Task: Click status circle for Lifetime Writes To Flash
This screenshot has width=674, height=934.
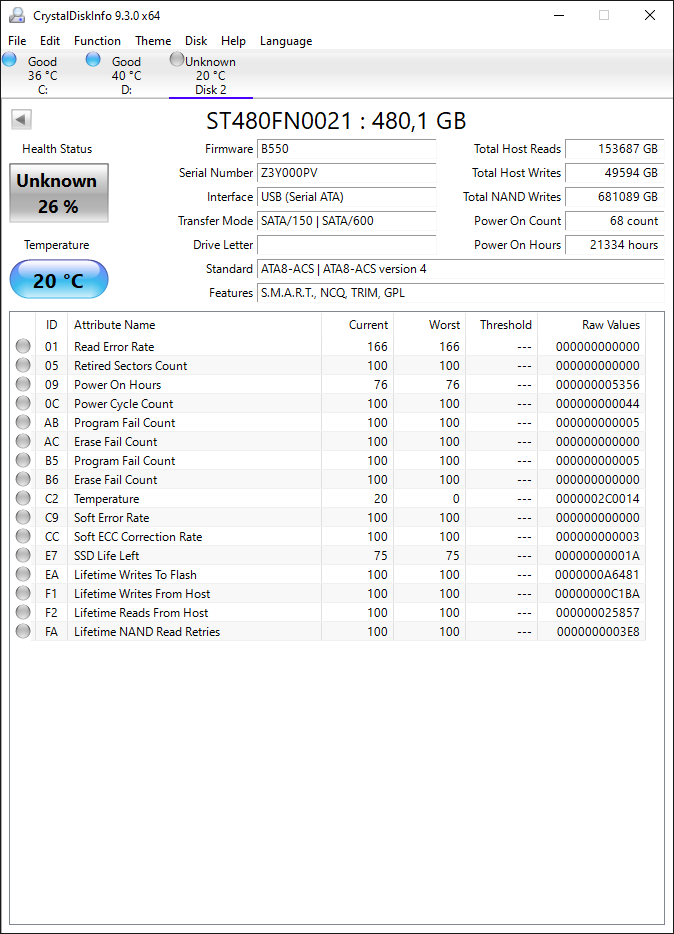Action: pyautogui.click(x=23, y=574)
